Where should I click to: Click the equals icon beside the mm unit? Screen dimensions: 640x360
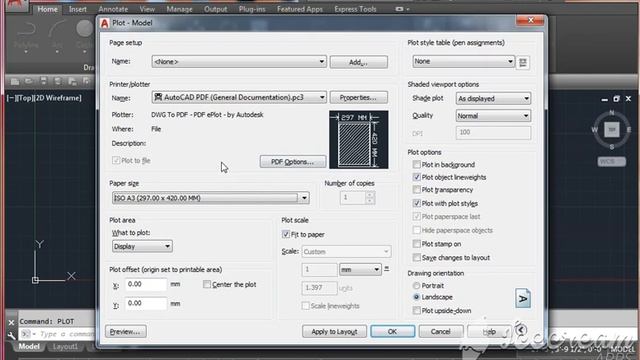387,269
